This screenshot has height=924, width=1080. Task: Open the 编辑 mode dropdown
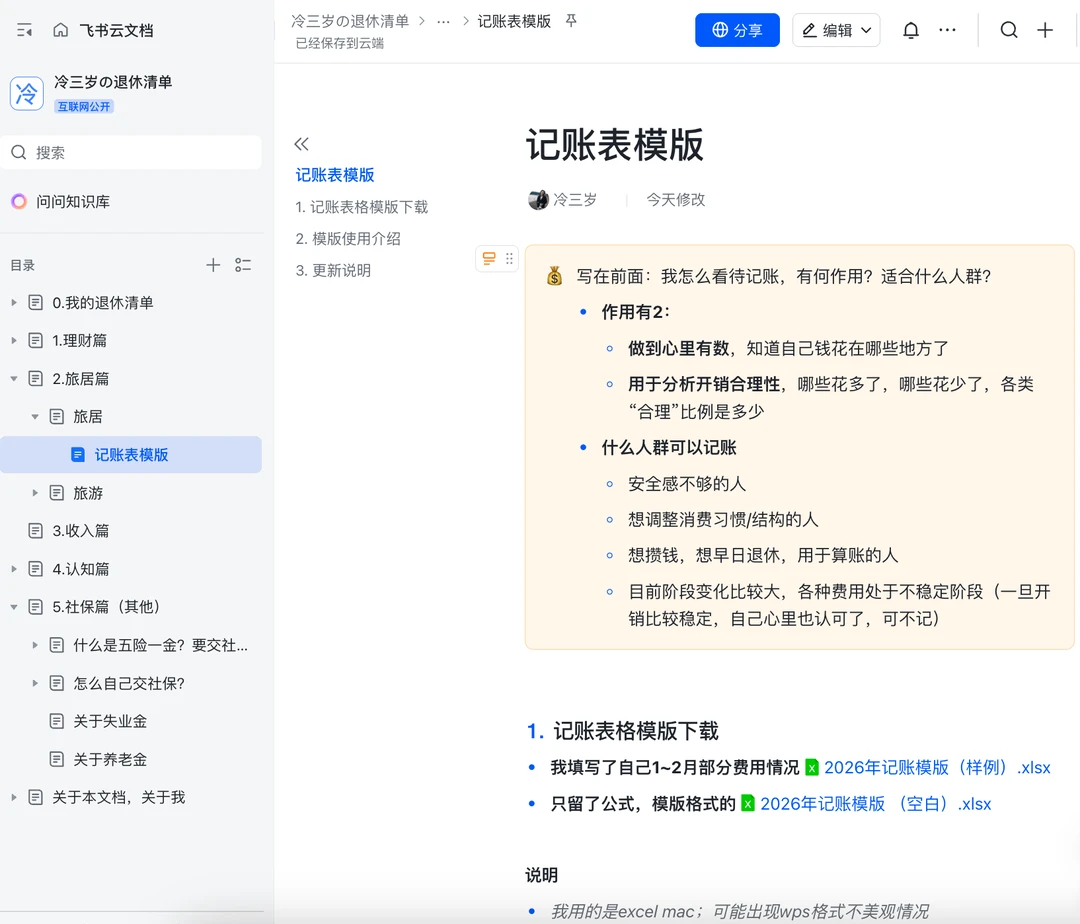coord(836,30)
